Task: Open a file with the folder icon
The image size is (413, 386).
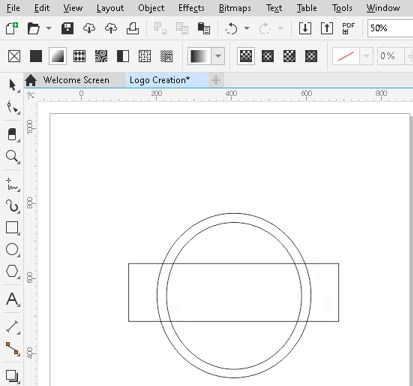Action: click(33, 28)
